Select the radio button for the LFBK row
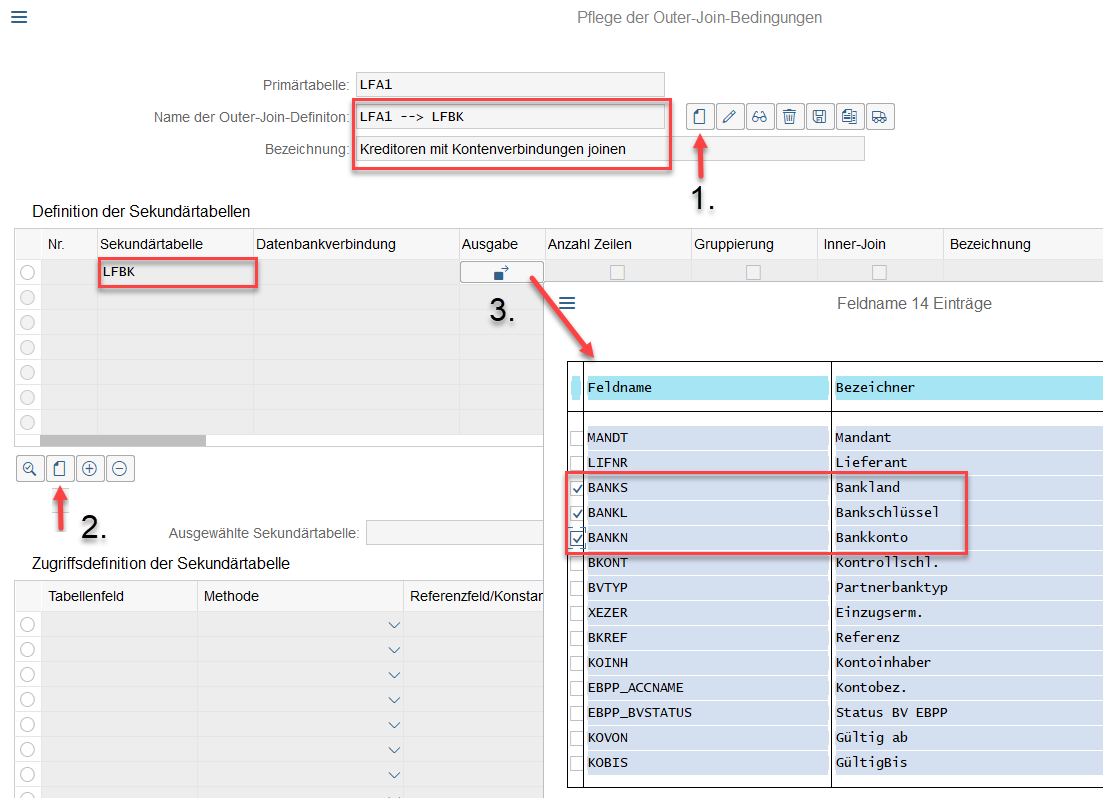 click(x=27, y=272)
